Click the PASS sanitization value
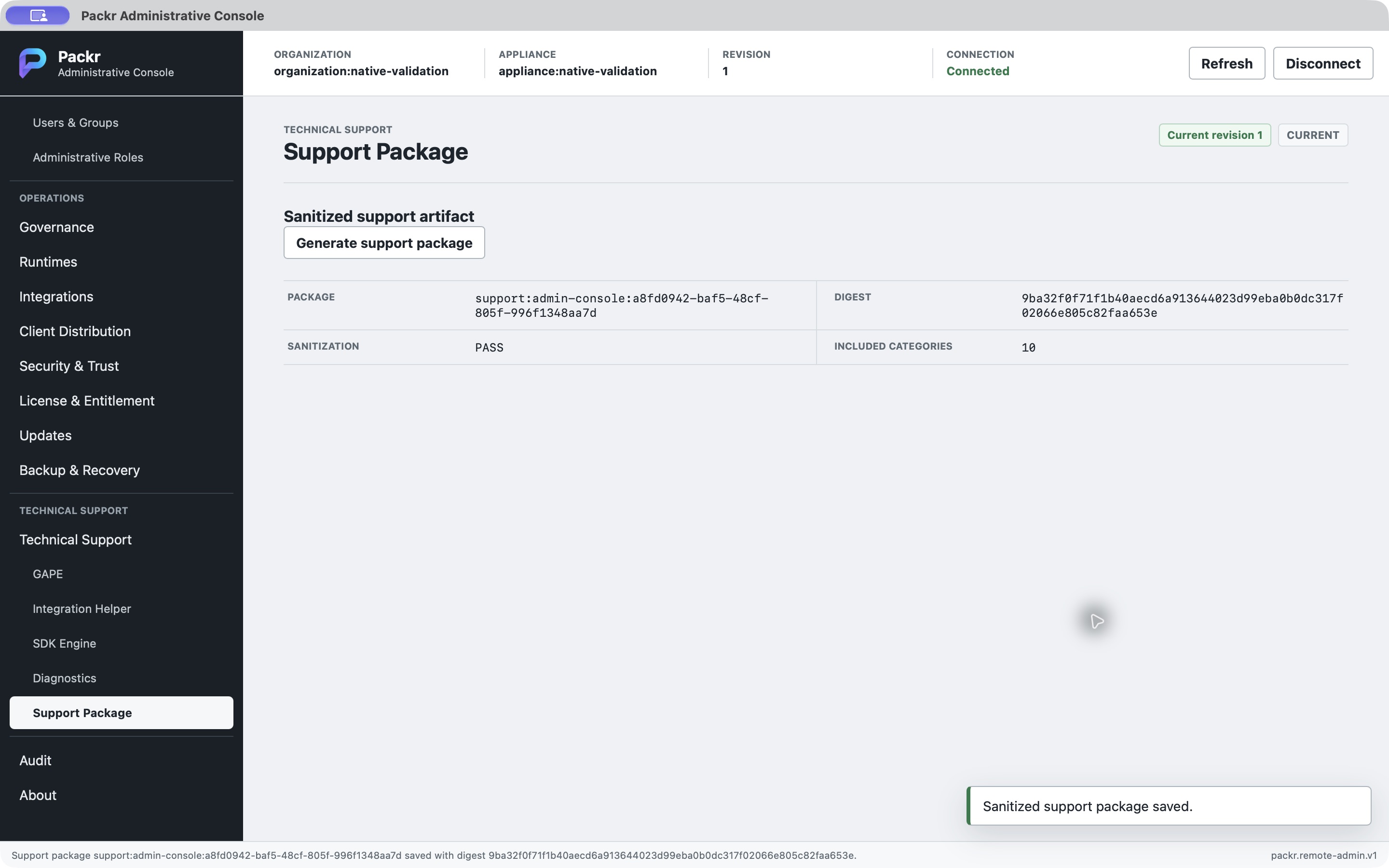This screenshot has height=868, width=1389. point(489,348)
